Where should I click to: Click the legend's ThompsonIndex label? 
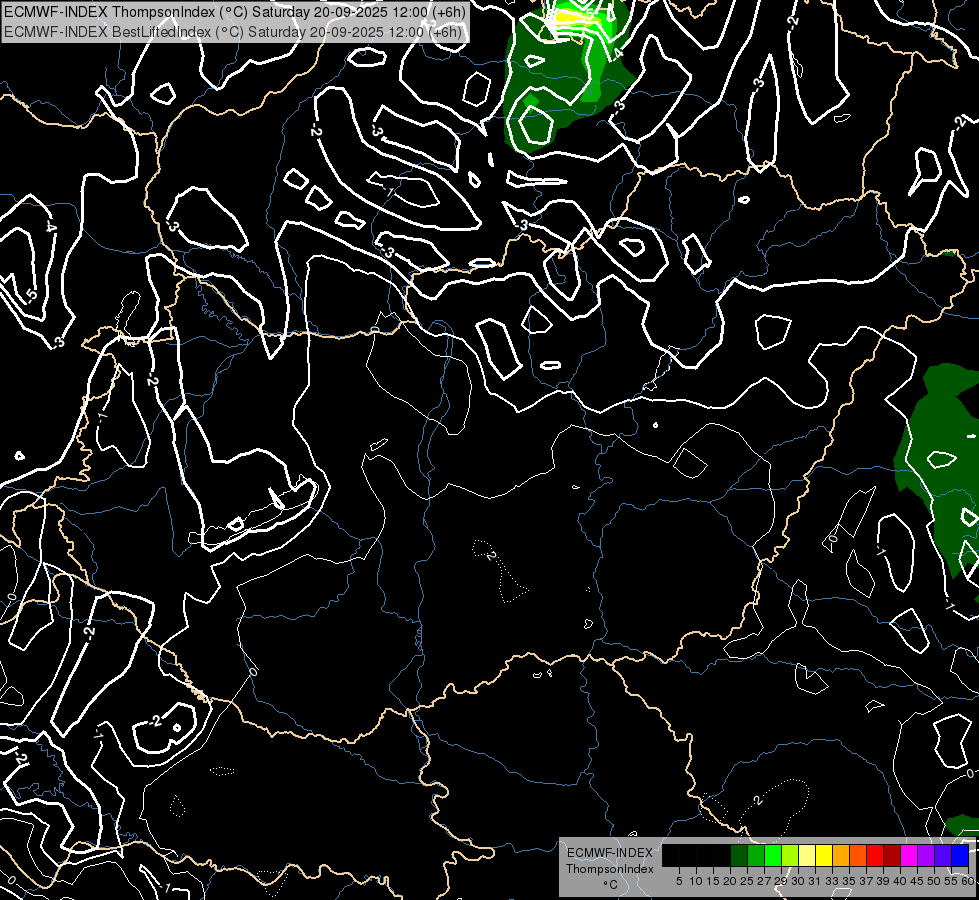(x=610, y=869)
